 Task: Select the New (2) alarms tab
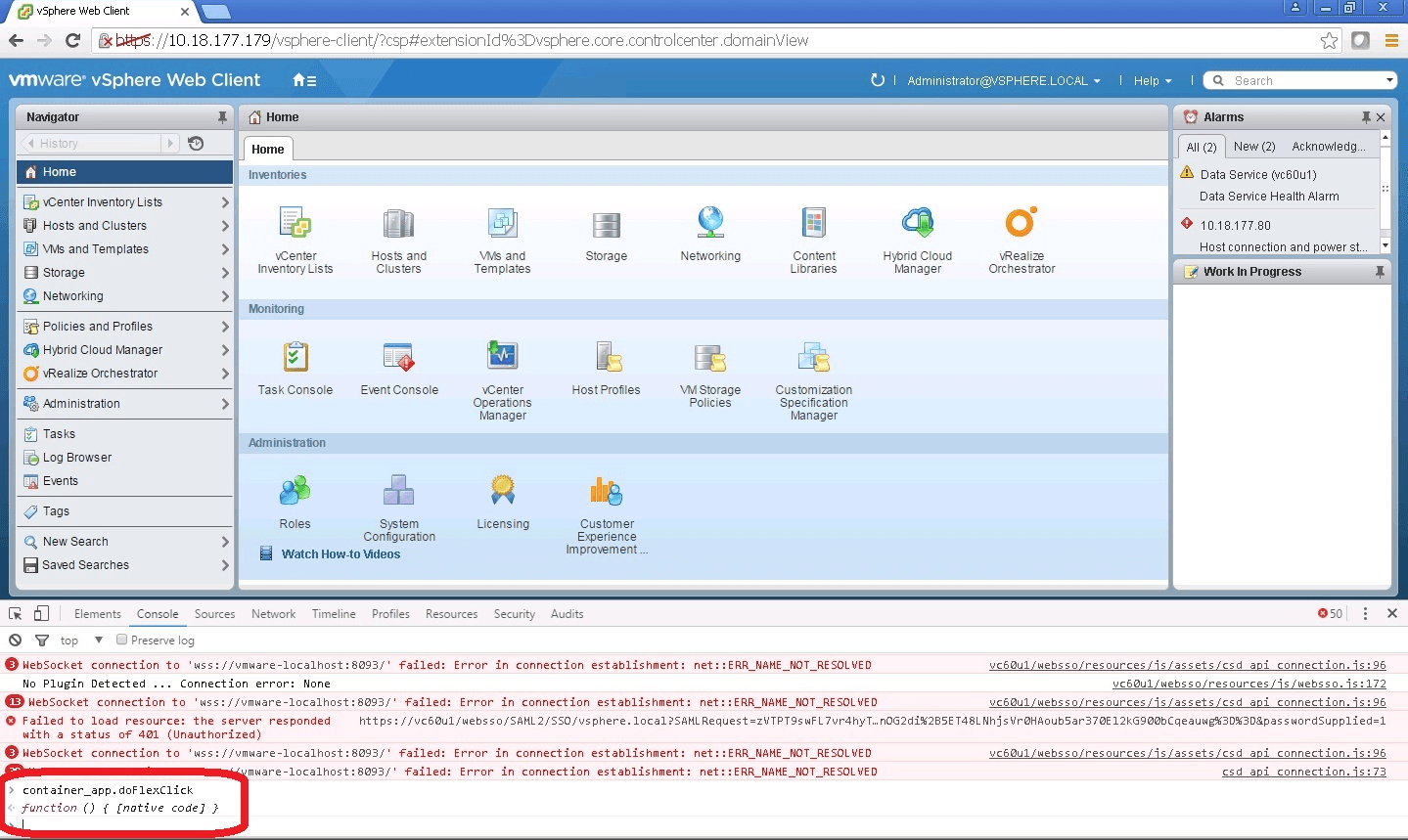(1253, 146)
